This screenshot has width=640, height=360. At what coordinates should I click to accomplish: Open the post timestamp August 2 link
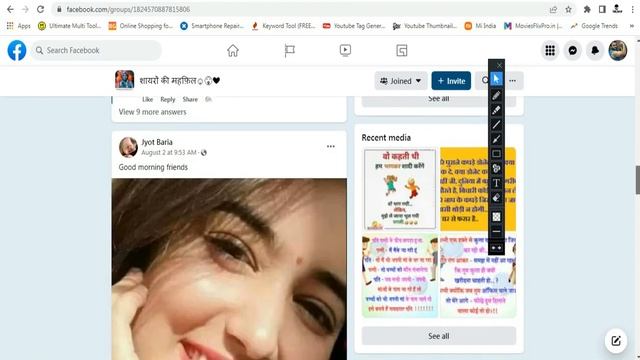169,152
